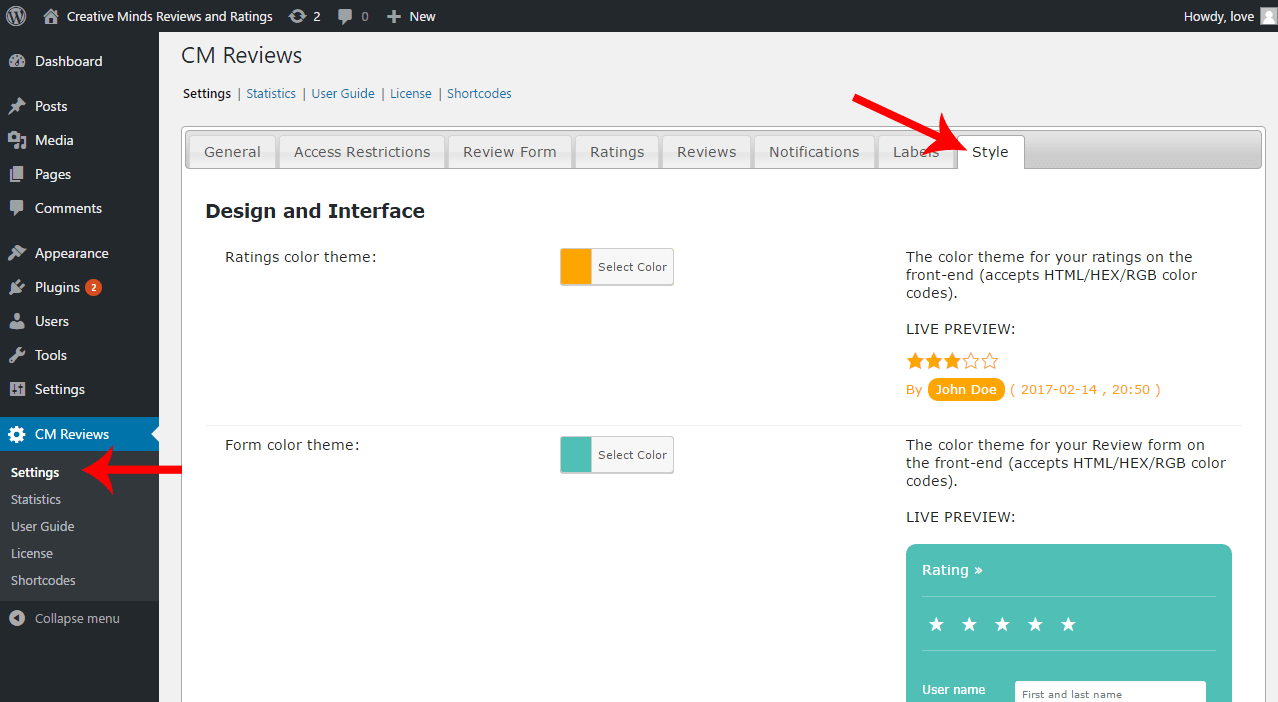Click the third star in teal Rating preview
Viewport: 1278px width, 702px height.
click(x=1002, y=624)
